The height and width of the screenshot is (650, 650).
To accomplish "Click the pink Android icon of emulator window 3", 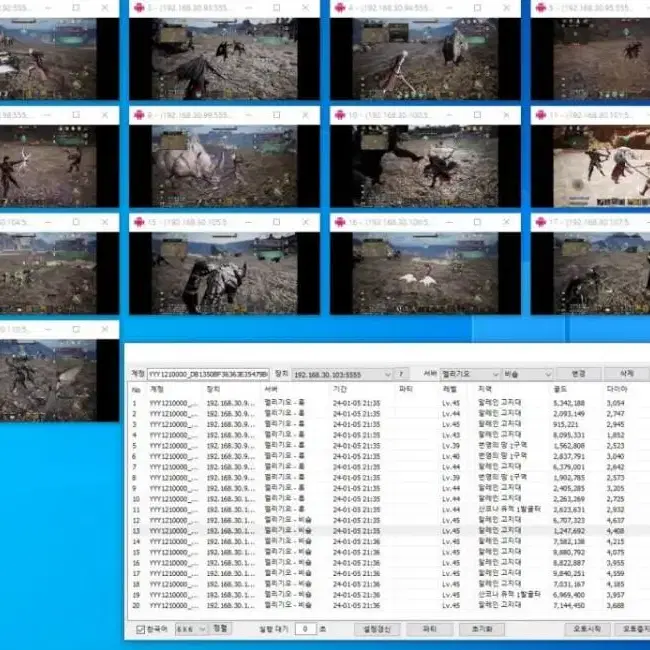I will pos(139,8).
